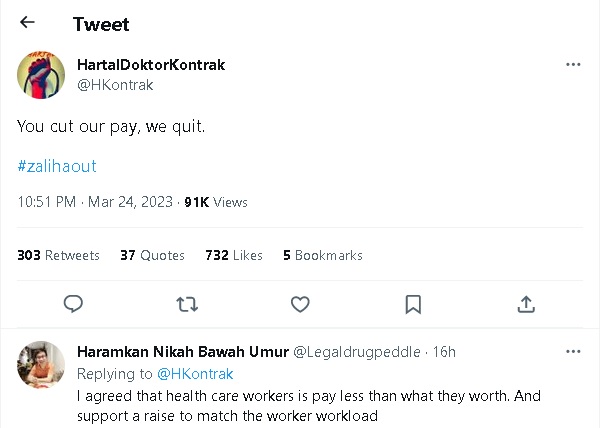Open HartalDoktorKontrak profile picture
602x428 pixels.
pos(42,74)
